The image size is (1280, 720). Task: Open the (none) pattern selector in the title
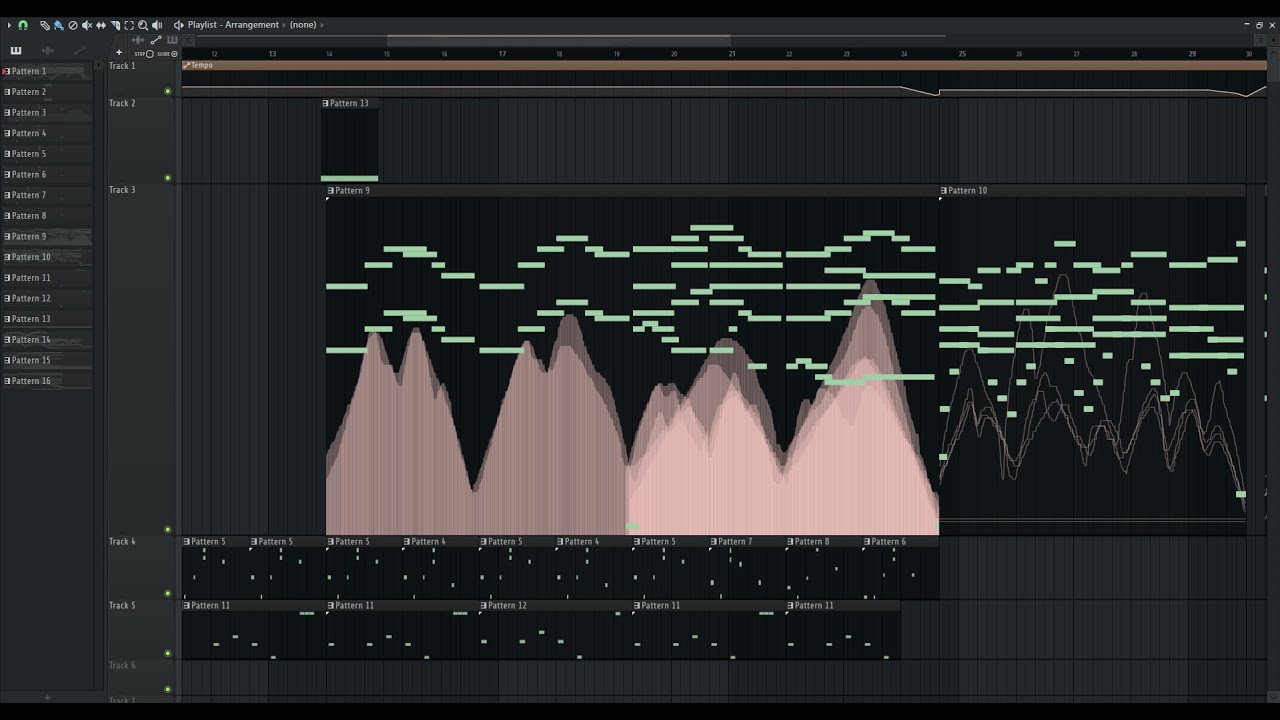[303, 25]
